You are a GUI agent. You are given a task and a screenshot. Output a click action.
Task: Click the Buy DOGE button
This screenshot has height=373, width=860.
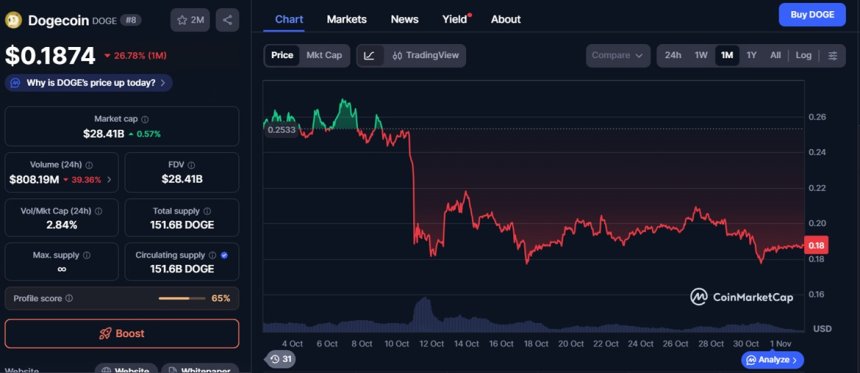pos(812,15)
